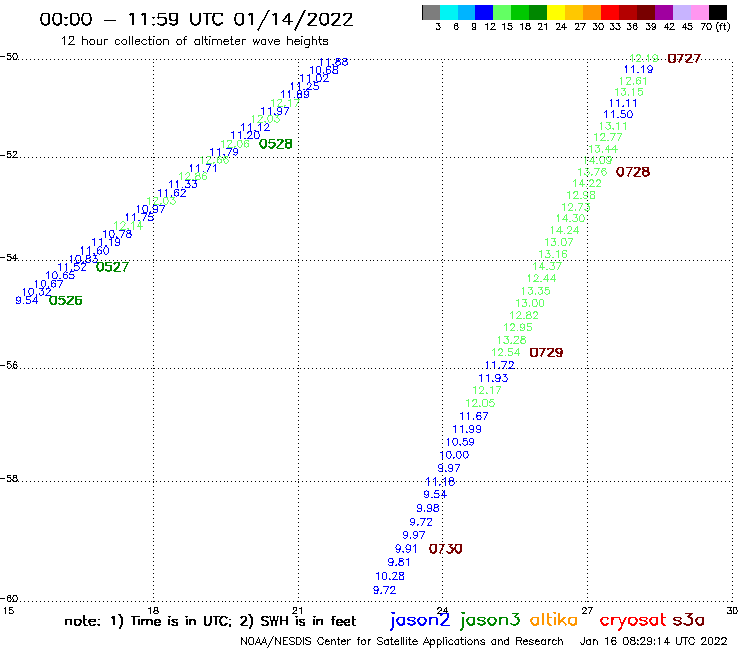The width and height of the screenshot is (740, 650).
Task: Click the 9.81 wave height value
Action: (399, 562)
